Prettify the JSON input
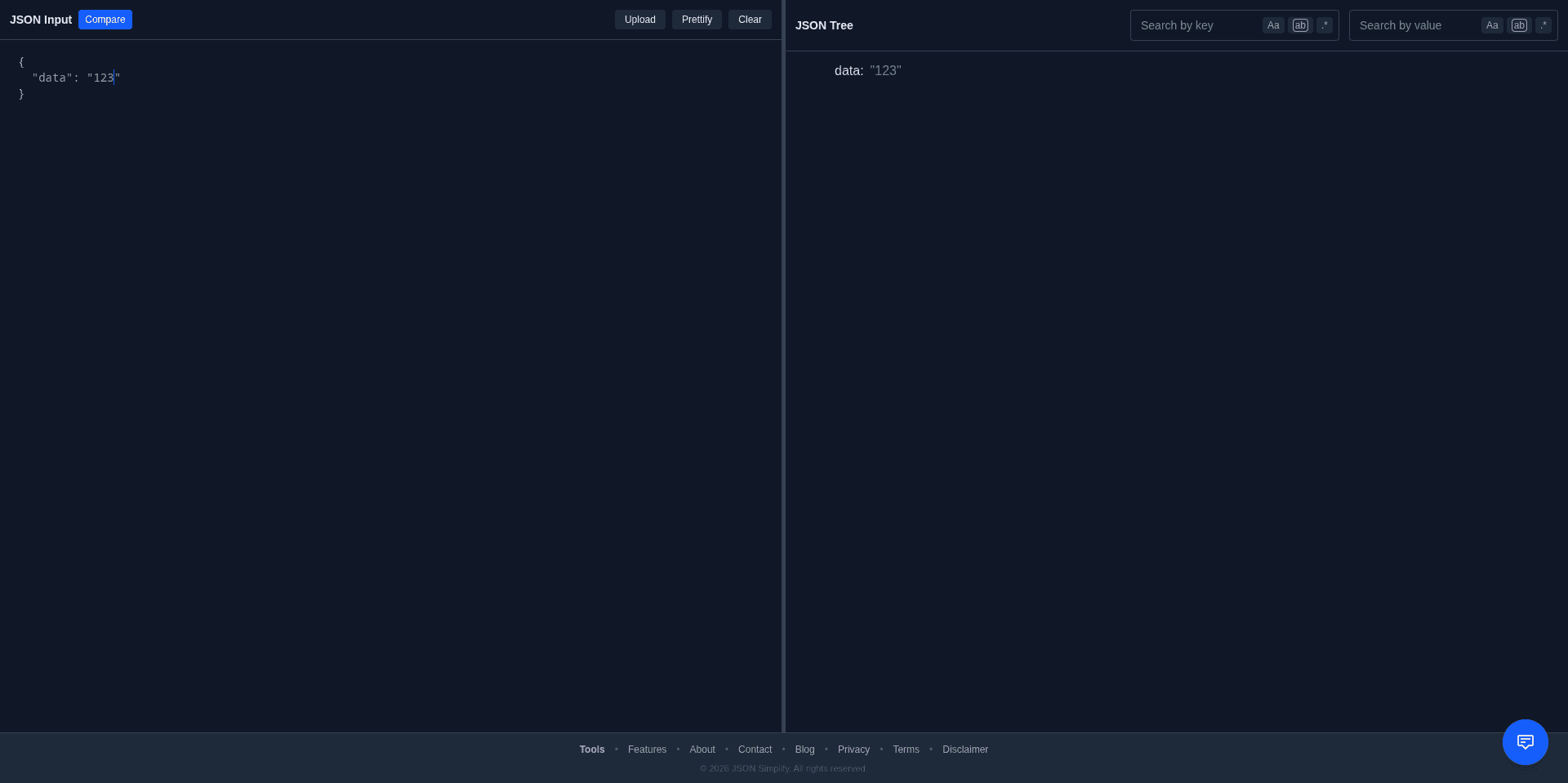This screenshot has width=1568, height=783. tap(697, 20)
